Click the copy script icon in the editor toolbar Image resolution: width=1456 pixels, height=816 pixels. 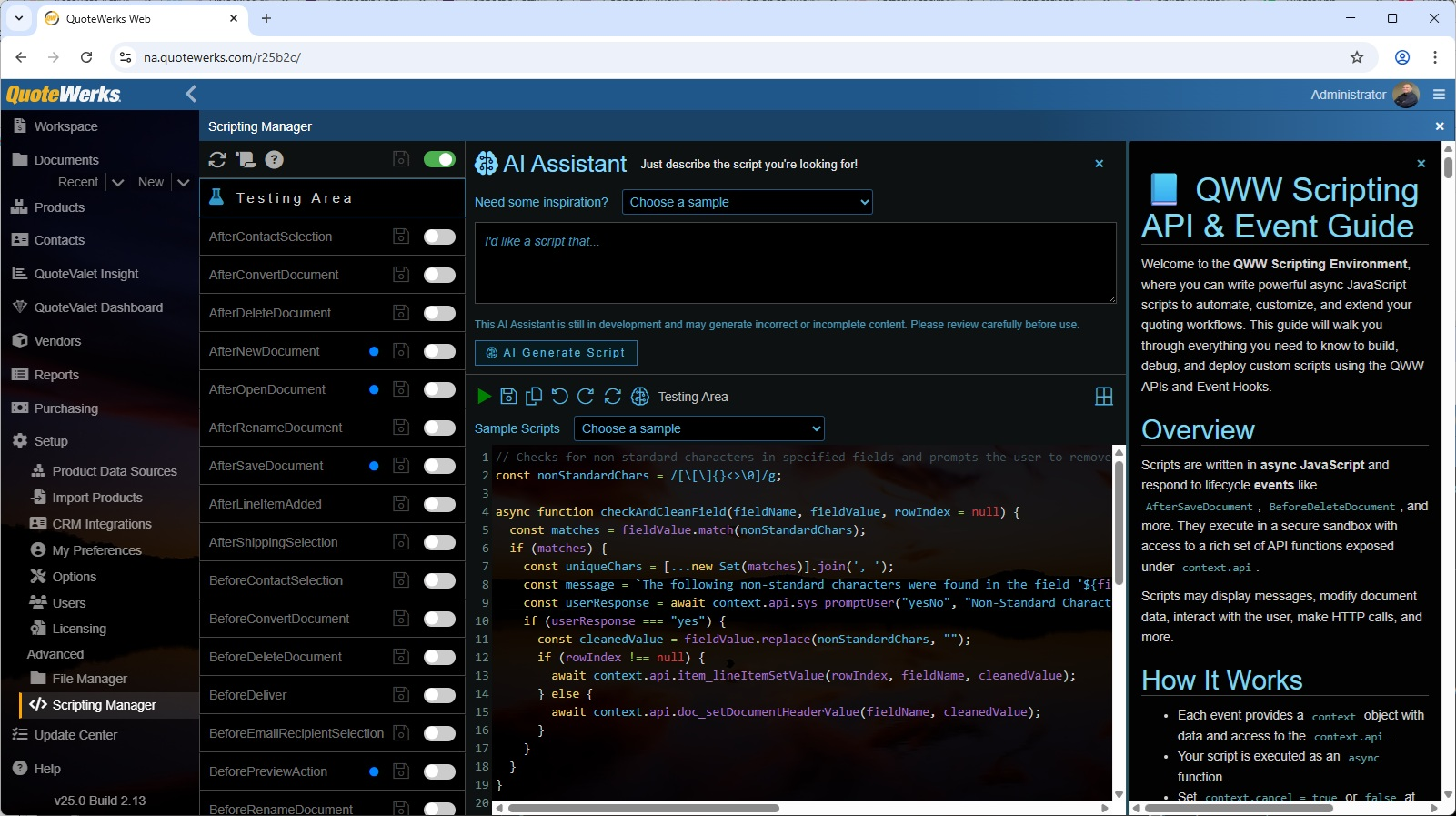tap(534, 397)
